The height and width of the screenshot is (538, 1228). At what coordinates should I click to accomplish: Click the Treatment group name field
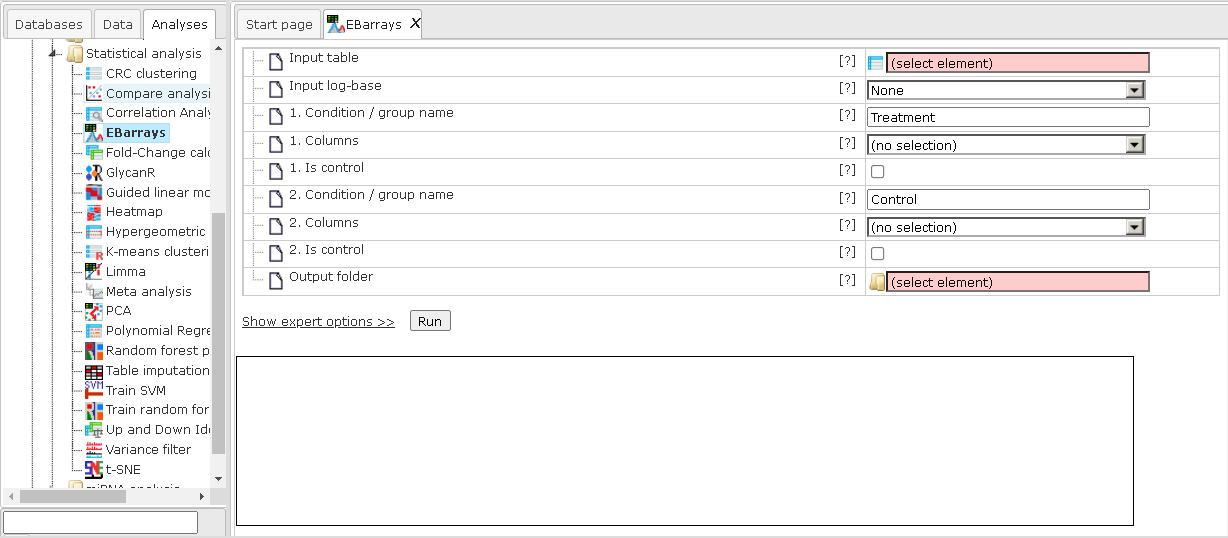[1009, 117]
